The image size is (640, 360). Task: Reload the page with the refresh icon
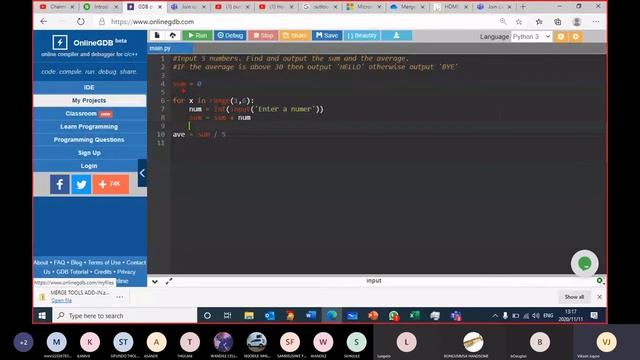pos(81,22)
